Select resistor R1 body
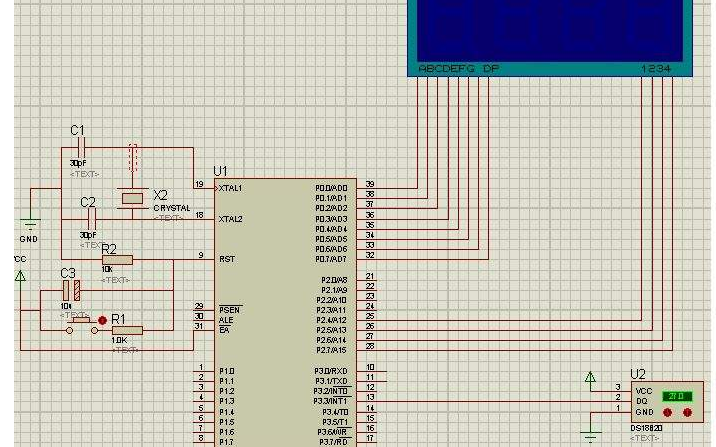Viewport: 716px width, 447px height. [127, 330]
